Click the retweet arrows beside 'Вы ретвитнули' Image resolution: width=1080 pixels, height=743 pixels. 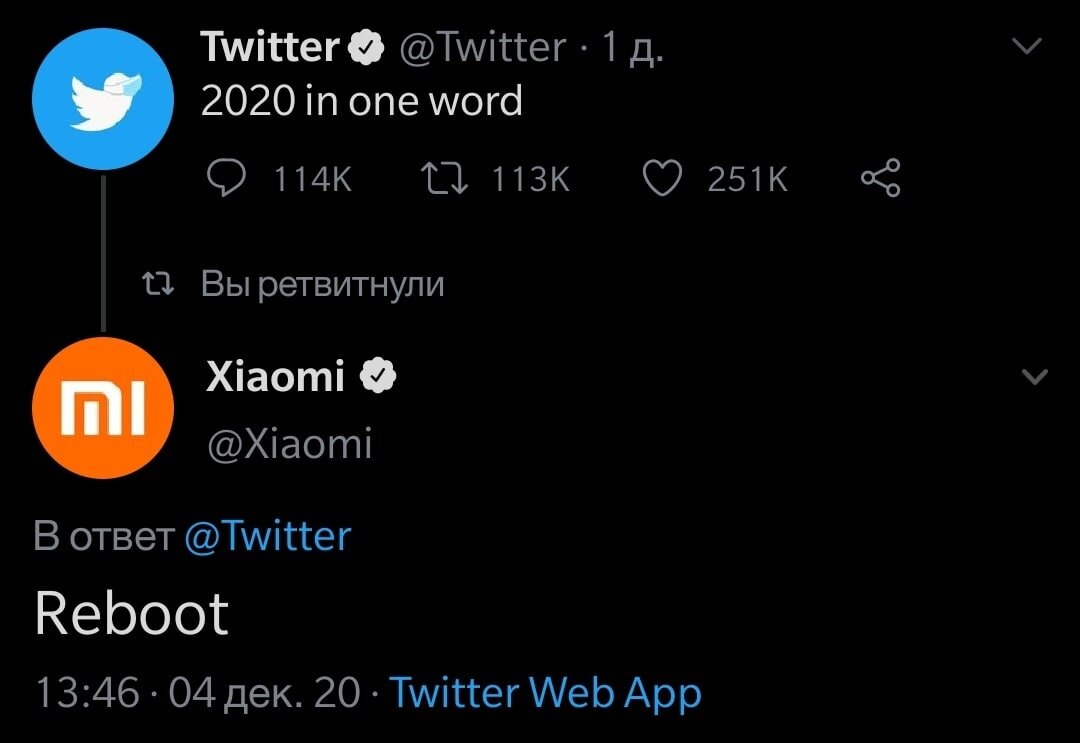coord(158,282)
